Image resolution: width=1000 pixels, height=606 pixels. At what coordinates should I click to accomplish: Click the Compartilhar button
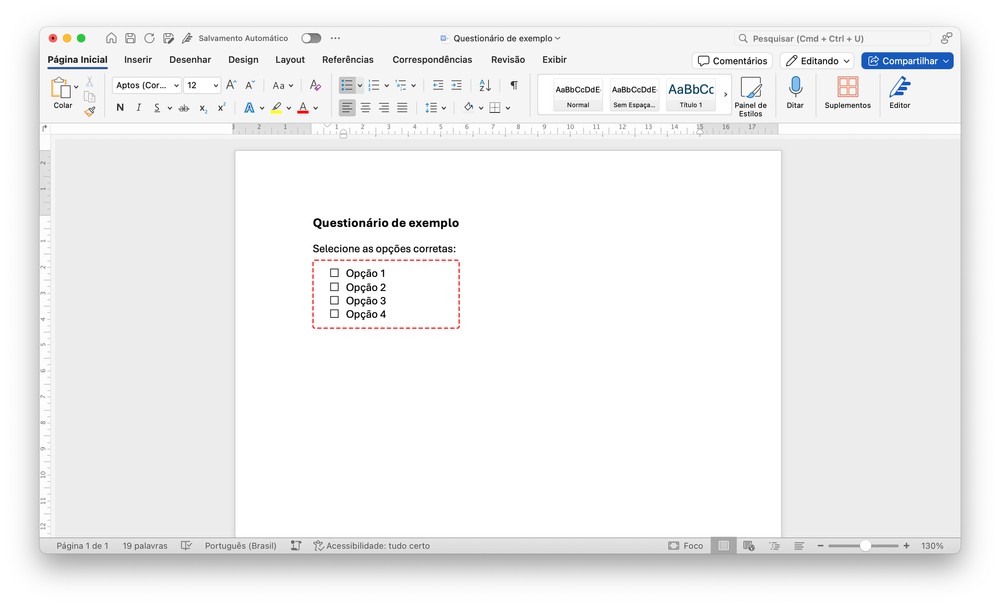pos(906,61)
